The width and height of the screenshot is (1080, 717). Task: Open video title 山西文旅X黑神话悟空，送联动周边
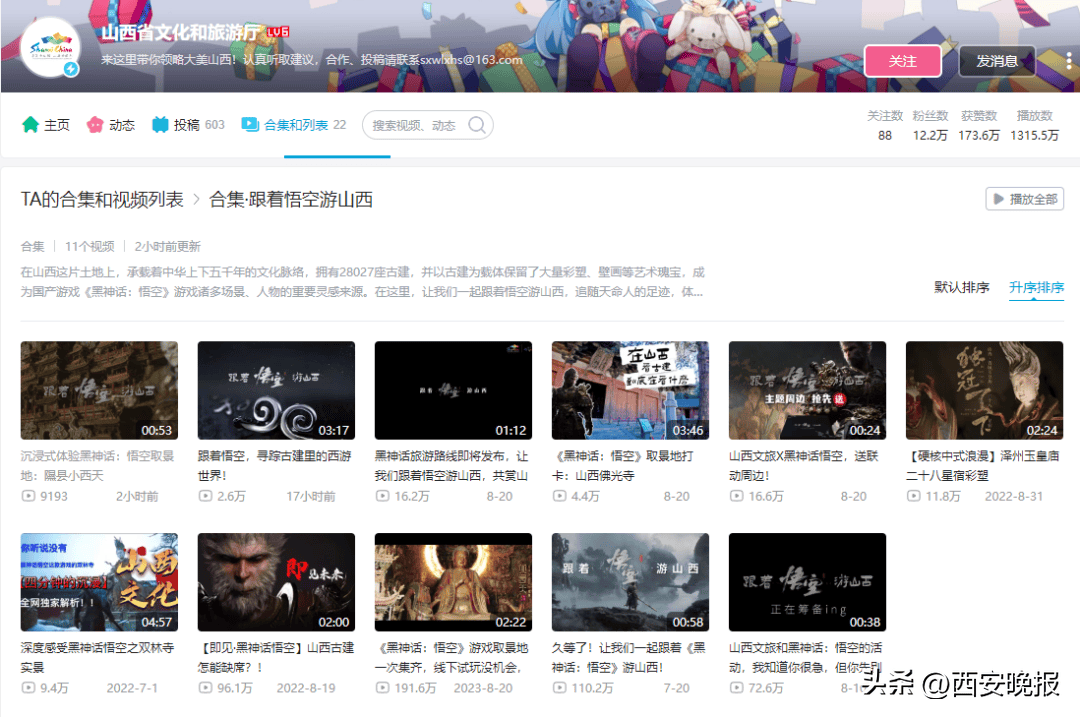804,466
